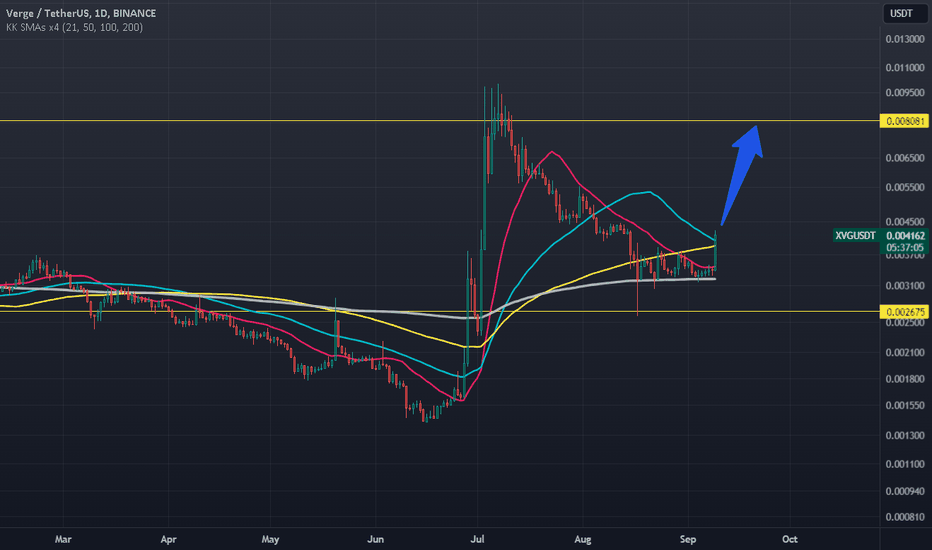
Task: Click the 0.013000 price axis label
Action: [x=905, y=39]
